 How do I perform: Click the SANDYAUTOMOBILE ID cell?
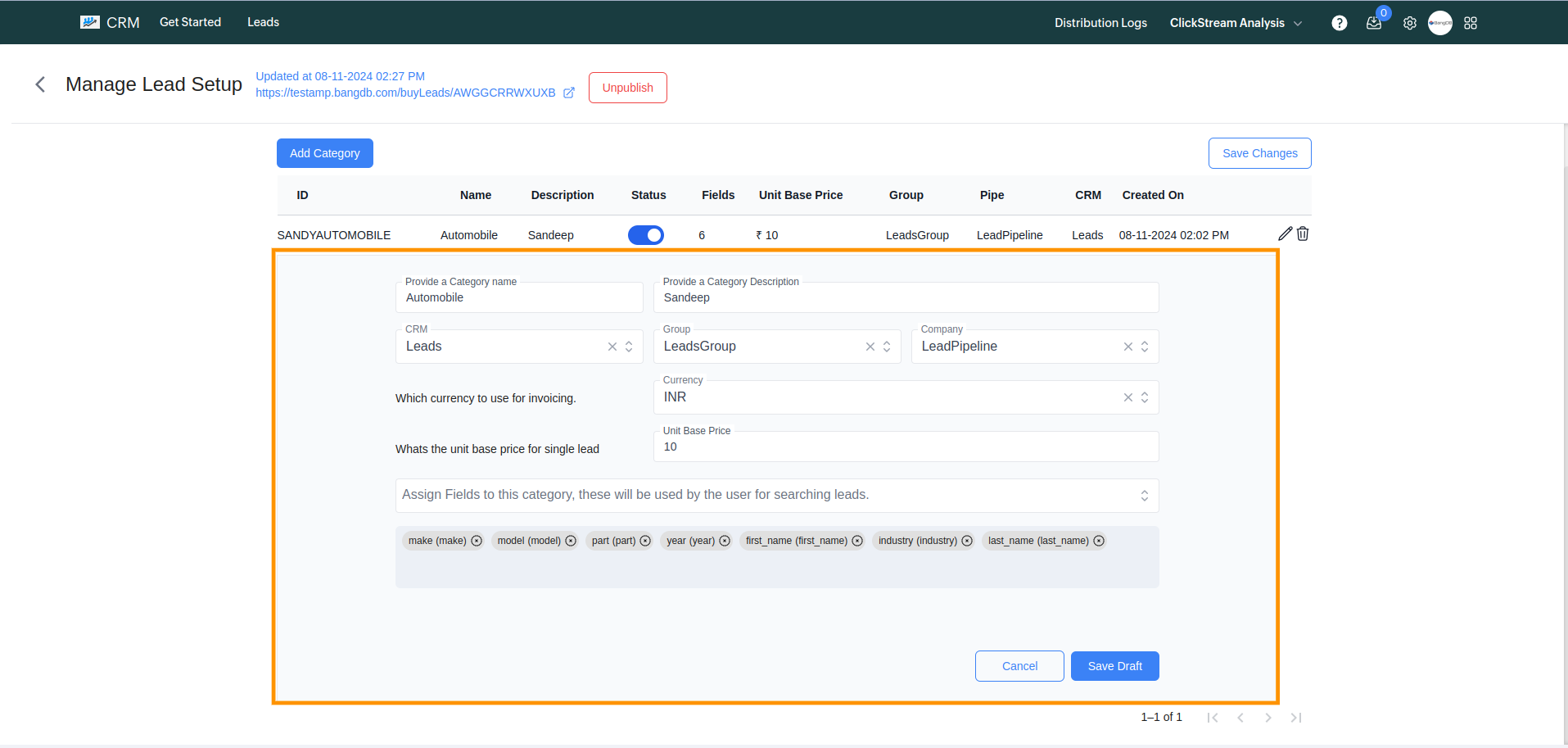click(334, 235)
